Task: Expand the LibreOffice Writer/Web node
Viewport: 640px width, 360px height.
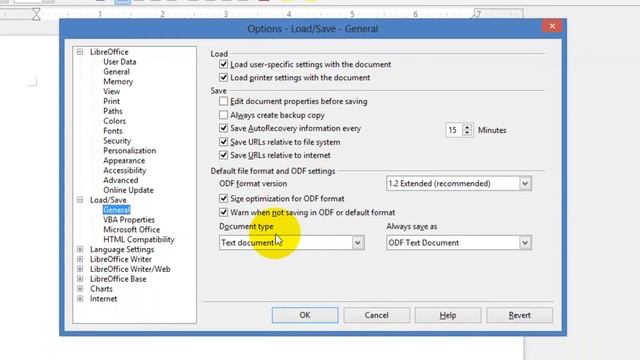Action: (x=80, y=269)
